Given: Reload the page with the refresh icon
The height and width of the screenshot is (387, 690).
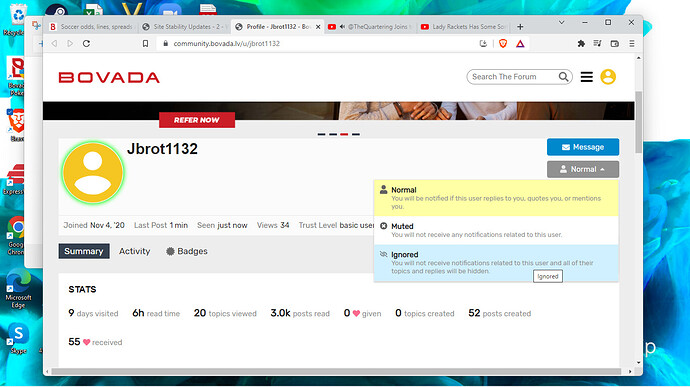Looking at the screenshot, I should 87,44.
